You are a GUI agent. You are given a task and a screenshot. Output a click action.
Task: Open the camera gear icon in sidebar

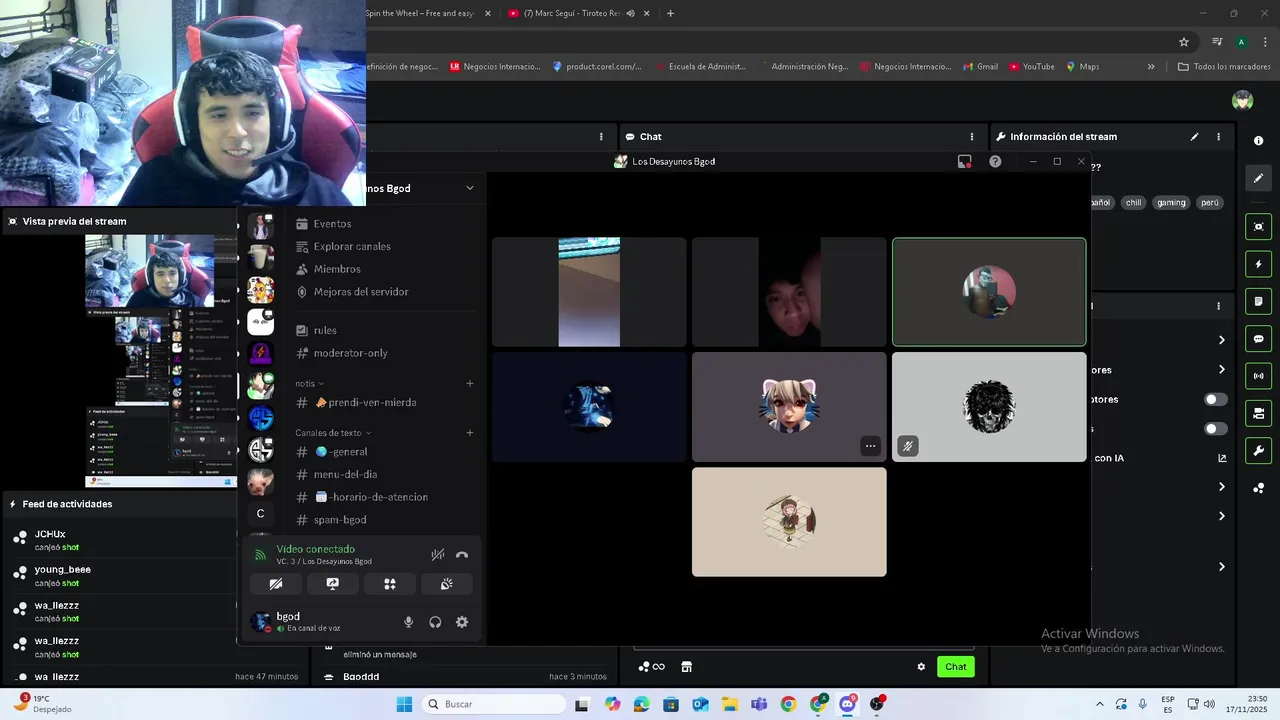pos(1259,413)
